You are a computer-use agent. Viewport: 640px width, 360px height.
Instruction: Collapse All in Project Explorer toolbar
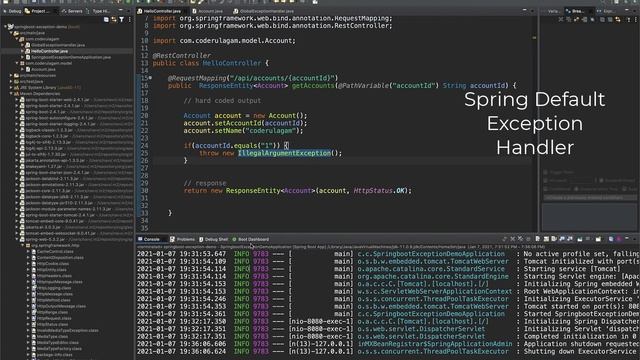click(106, 19)
